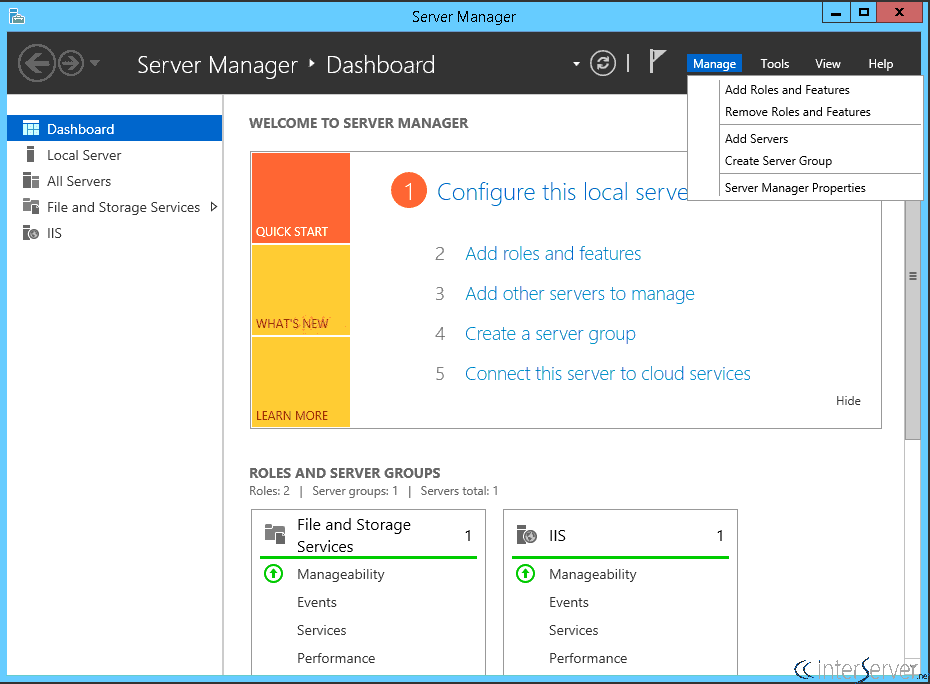Open Events in the IIS tile
930x684 pixels.
point(569,602)
